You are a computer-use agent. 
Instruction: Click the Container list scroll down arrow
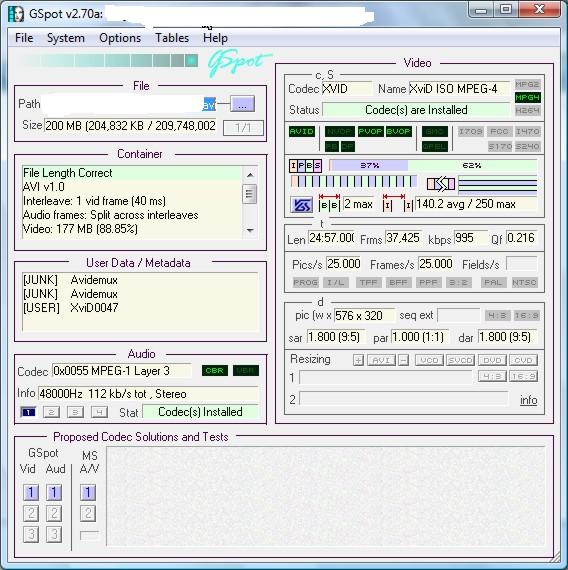click(250, 230)
